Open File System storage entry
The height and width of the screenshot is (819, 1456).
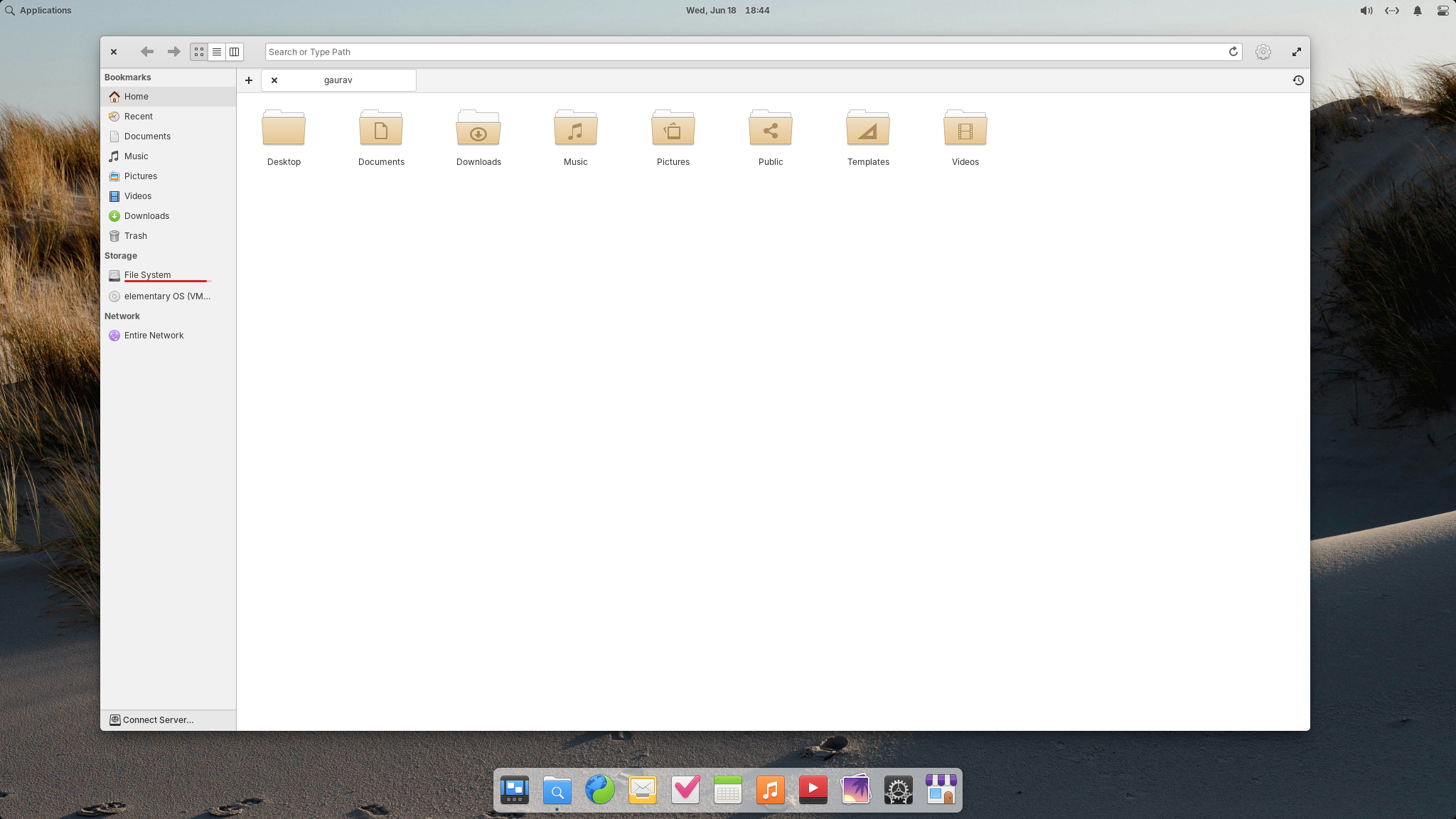(x=168, y=276)
